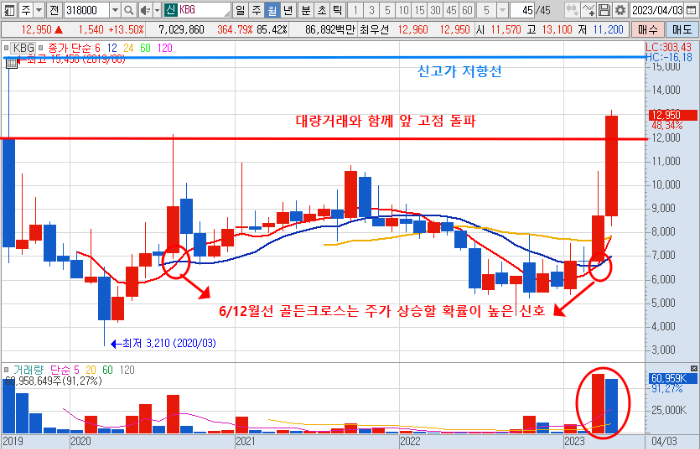Switch to yearly chart 년
700x449 pixels.
[288, 10]
